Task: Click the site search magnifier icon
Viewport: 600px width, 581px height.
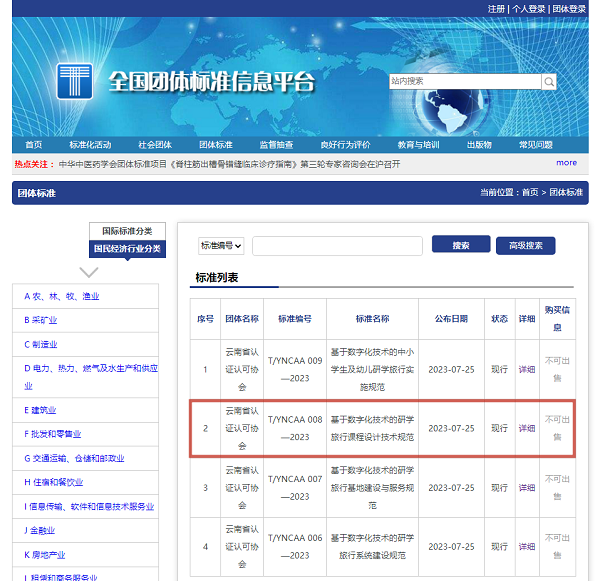Action: point(549,82)
